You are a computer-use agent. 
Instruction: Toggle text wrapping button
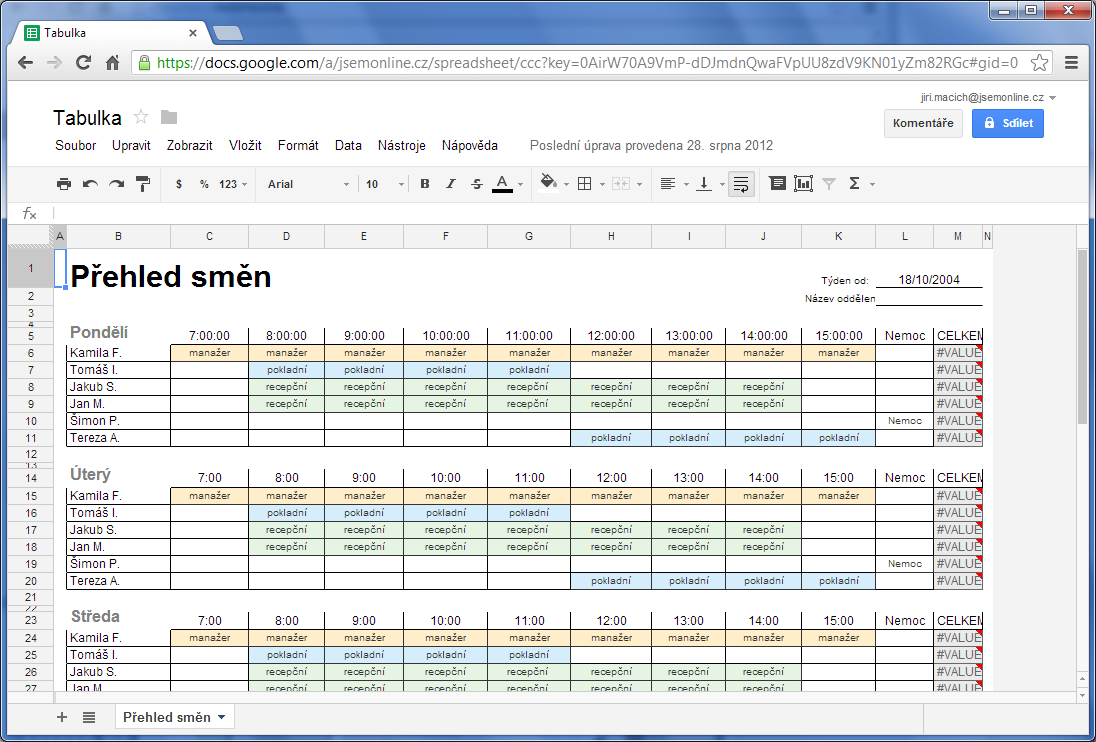point(741,184)
